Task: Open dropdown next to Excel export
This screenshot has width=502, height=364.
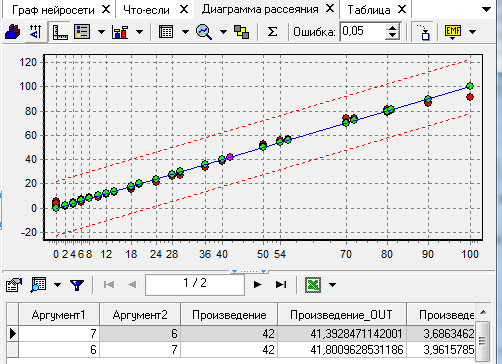Action: click(332, 285)
